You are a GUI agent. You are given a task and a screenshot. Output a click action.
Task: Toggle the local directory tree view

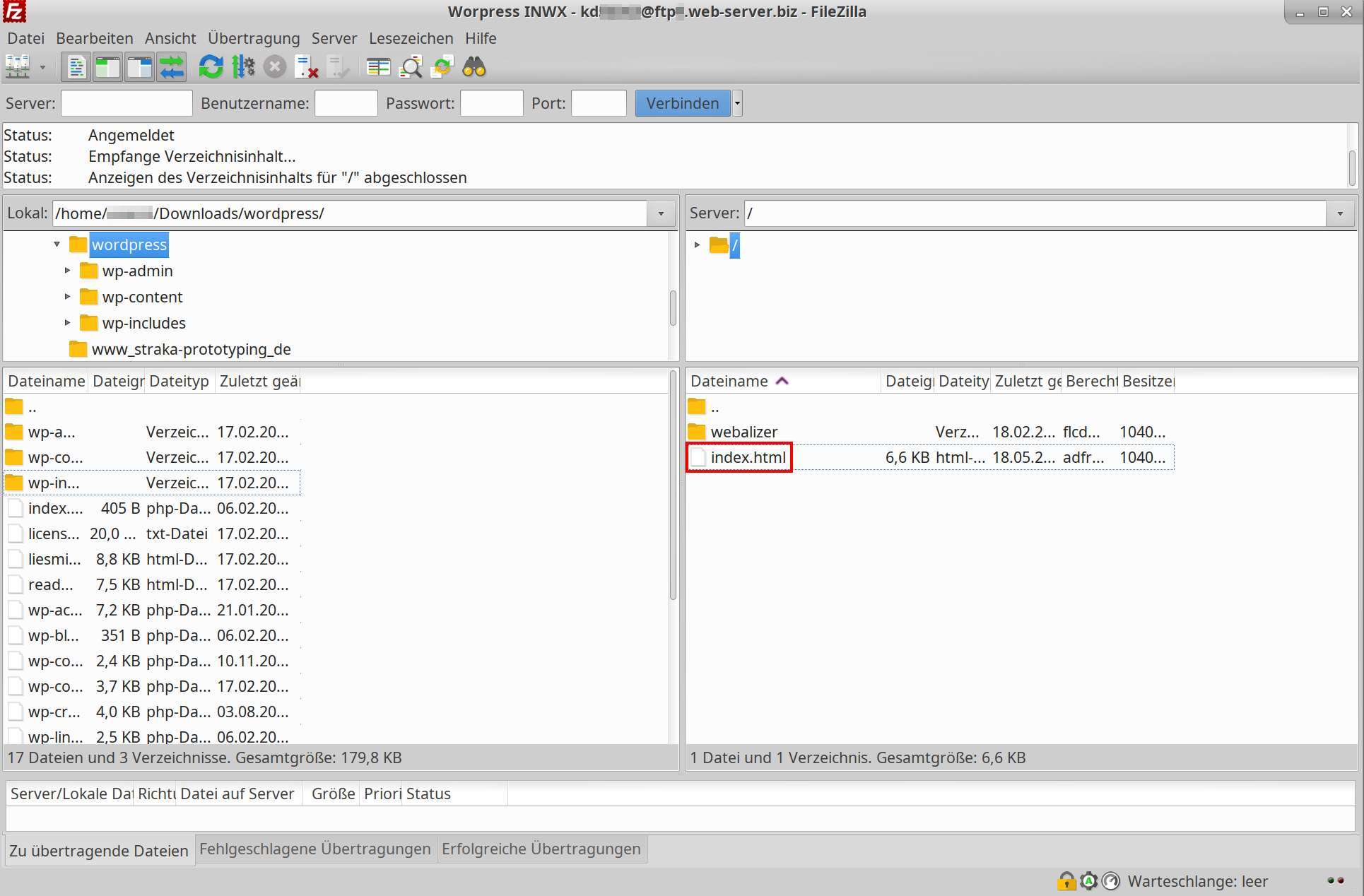107,67
